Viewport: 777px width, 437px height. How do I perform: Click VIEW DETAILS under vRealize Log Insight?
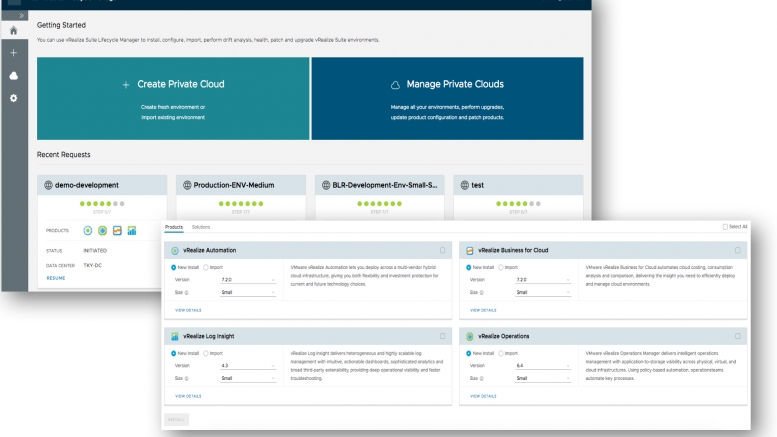[188, 396]
